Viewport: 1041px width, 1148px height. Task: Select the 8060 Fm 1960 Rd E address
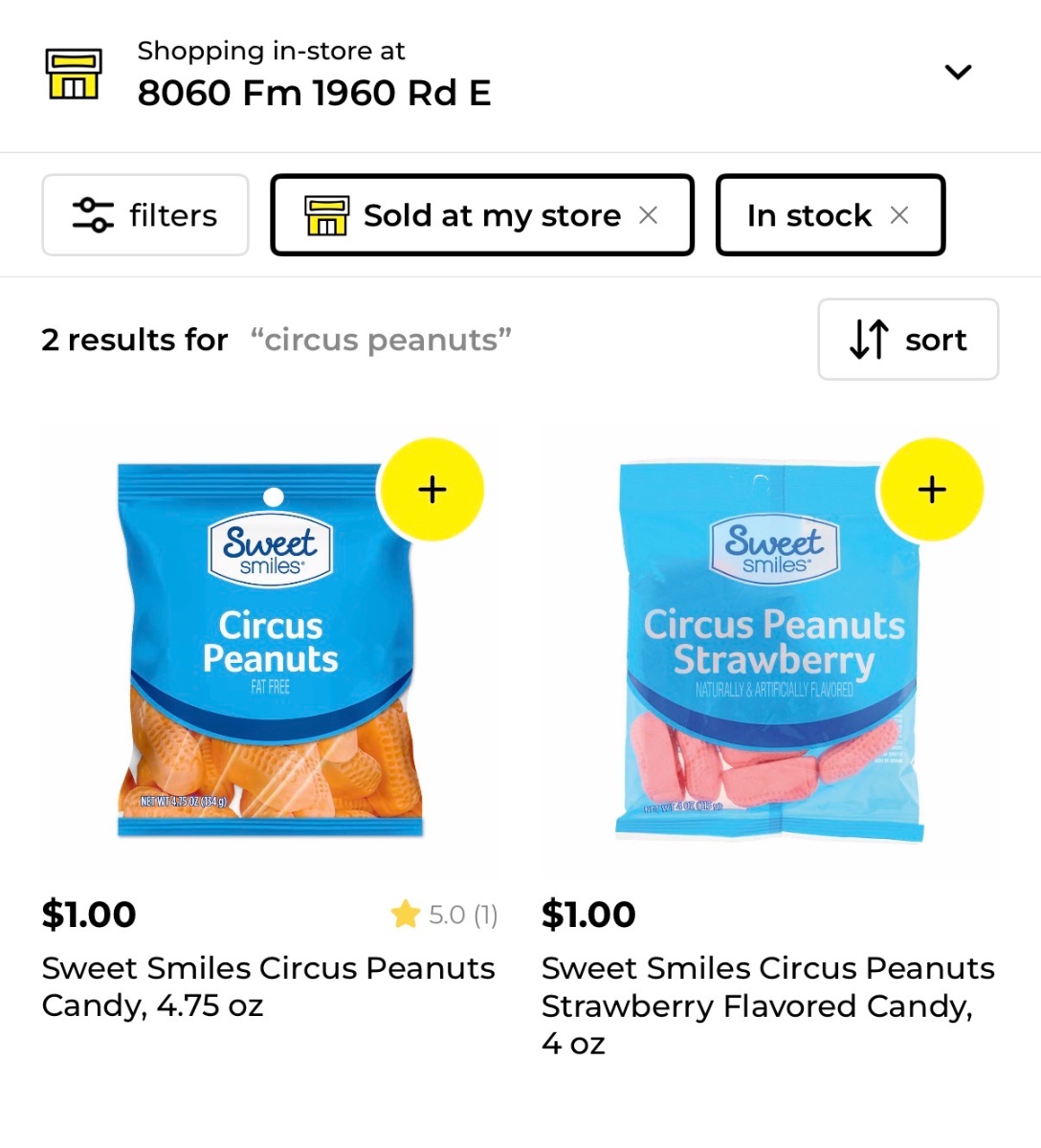pyautogui.click(x=314, y=93)
